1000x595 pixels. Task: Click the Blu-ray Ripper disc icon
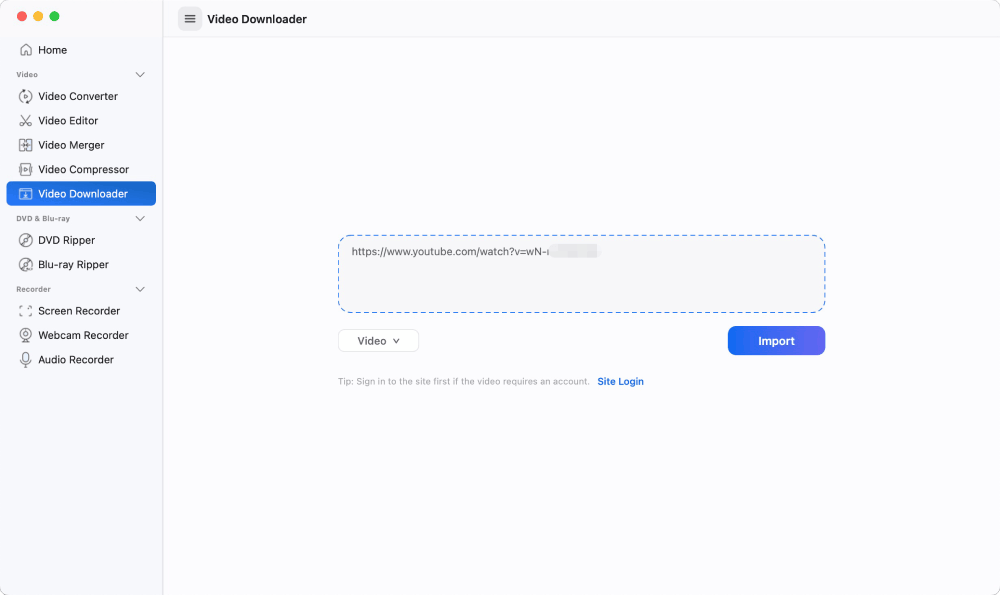click(x=26, y=265)
